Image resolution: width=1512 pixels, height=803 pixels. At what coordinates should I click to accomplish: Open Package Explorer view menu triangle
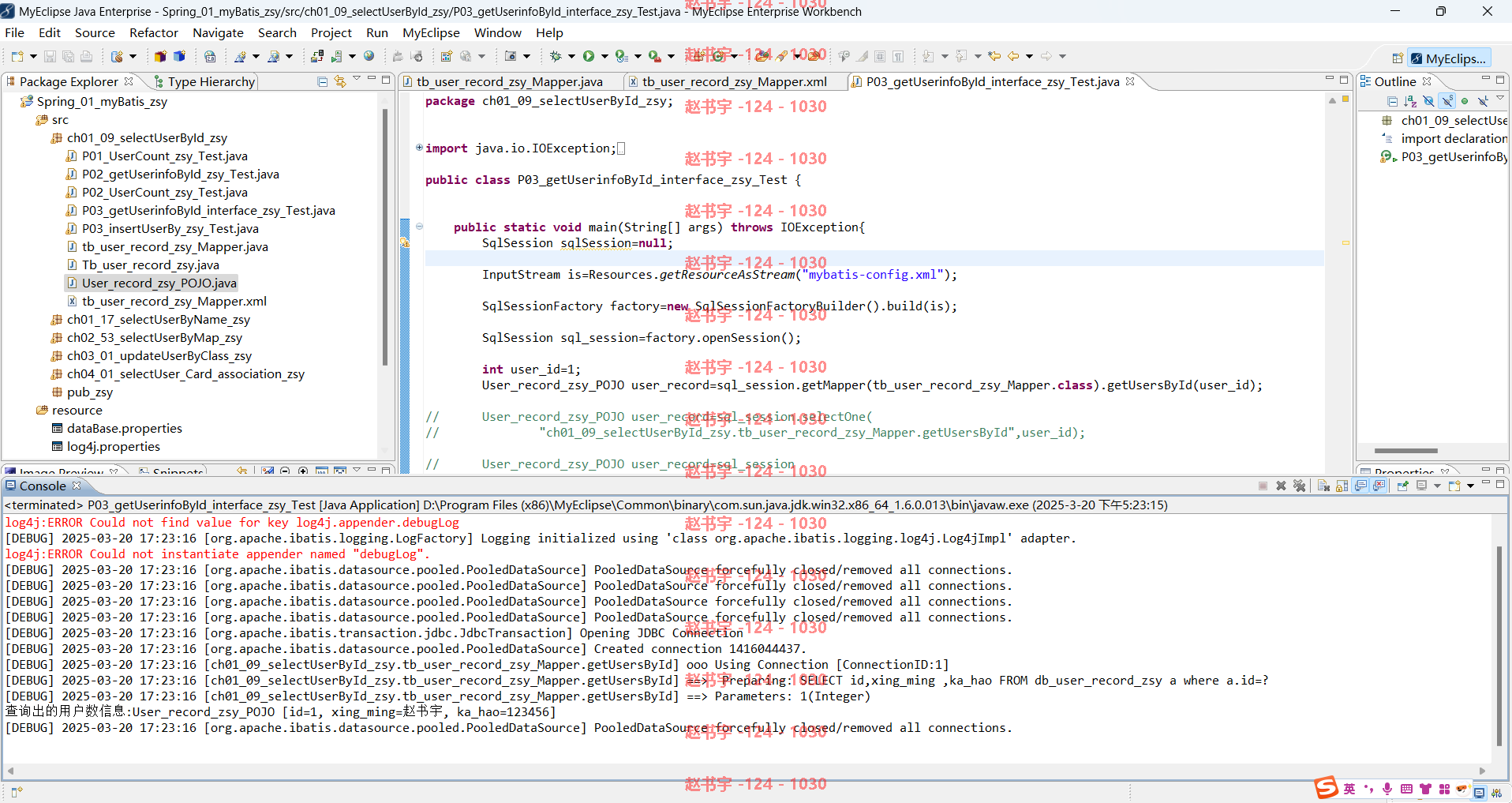[x=357, y=79]
